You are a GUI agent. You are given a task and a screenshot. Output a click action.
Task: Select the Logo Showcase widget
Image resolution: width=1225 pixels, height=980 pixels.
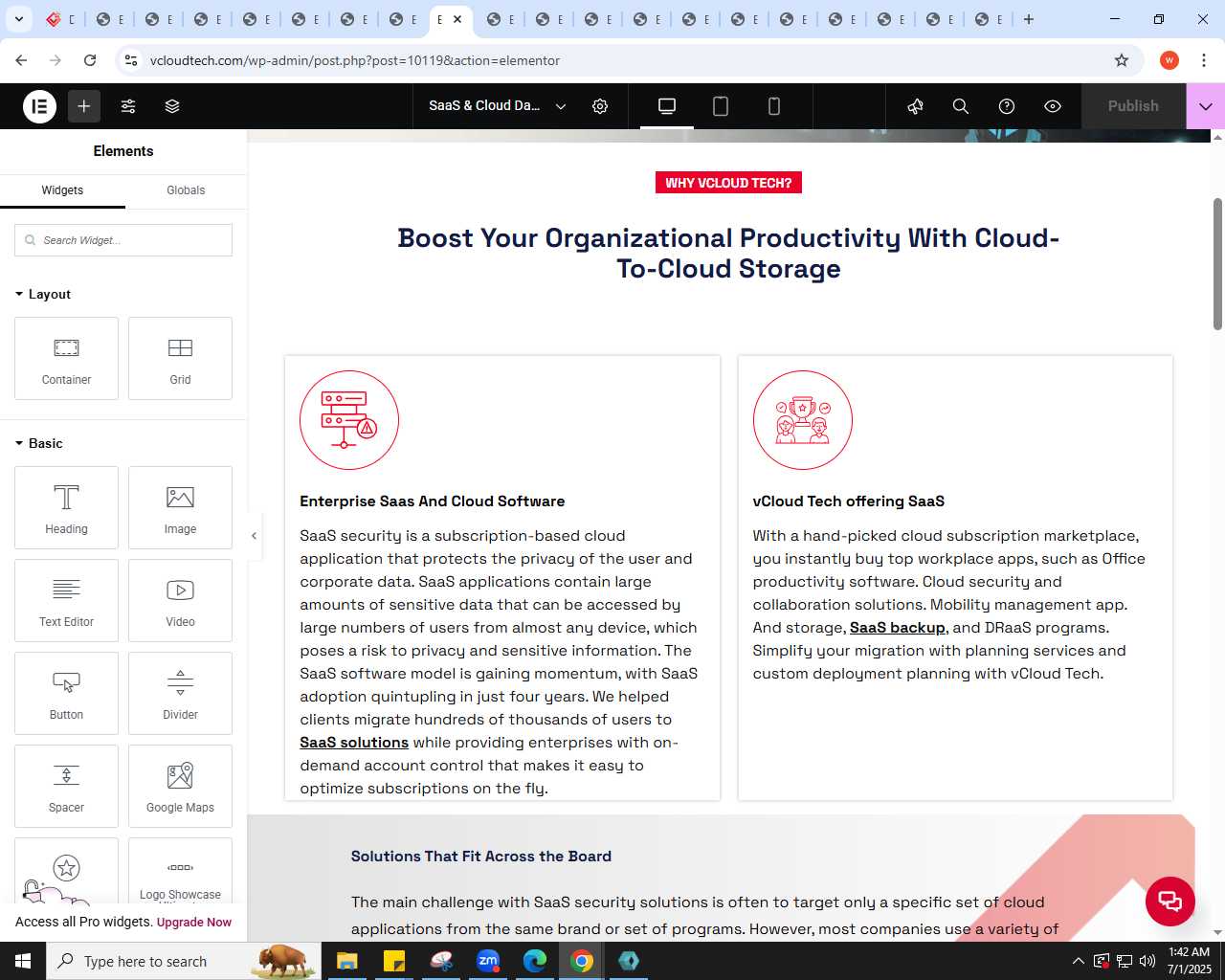tap(180, 872)
